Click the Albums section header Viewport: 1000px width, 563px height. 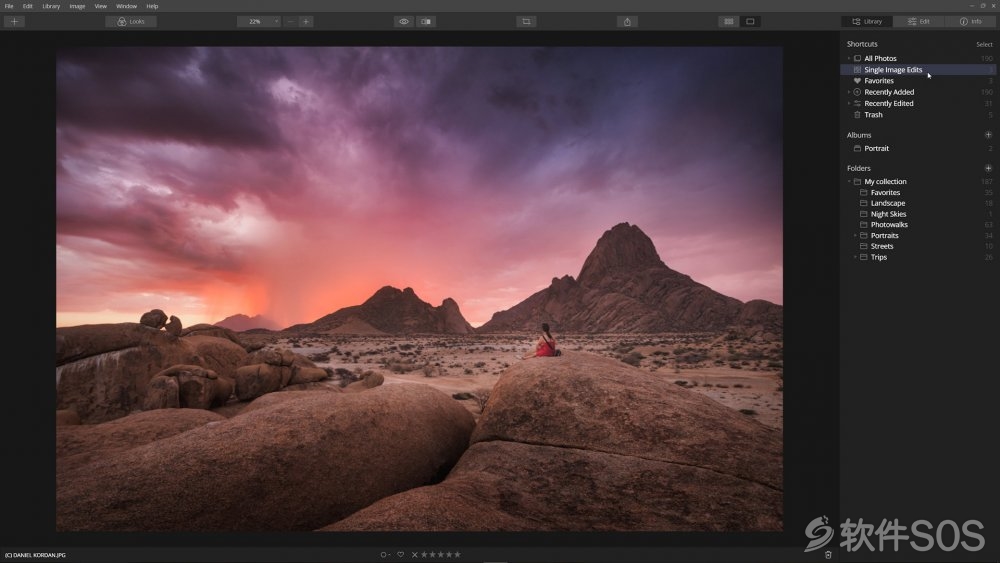point(858,135)
